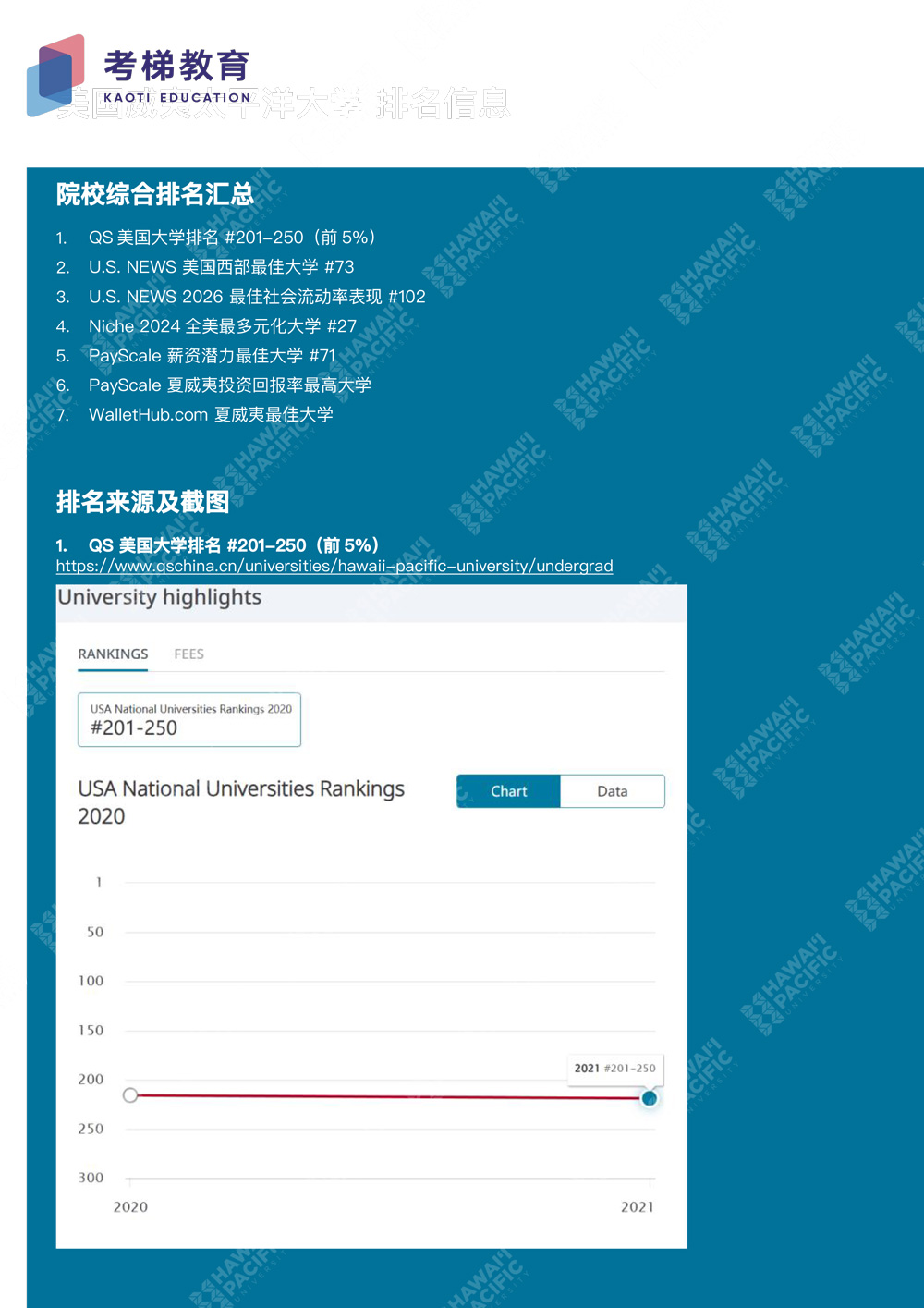
Task: Switch to the Data view
Action: [612, 791]
